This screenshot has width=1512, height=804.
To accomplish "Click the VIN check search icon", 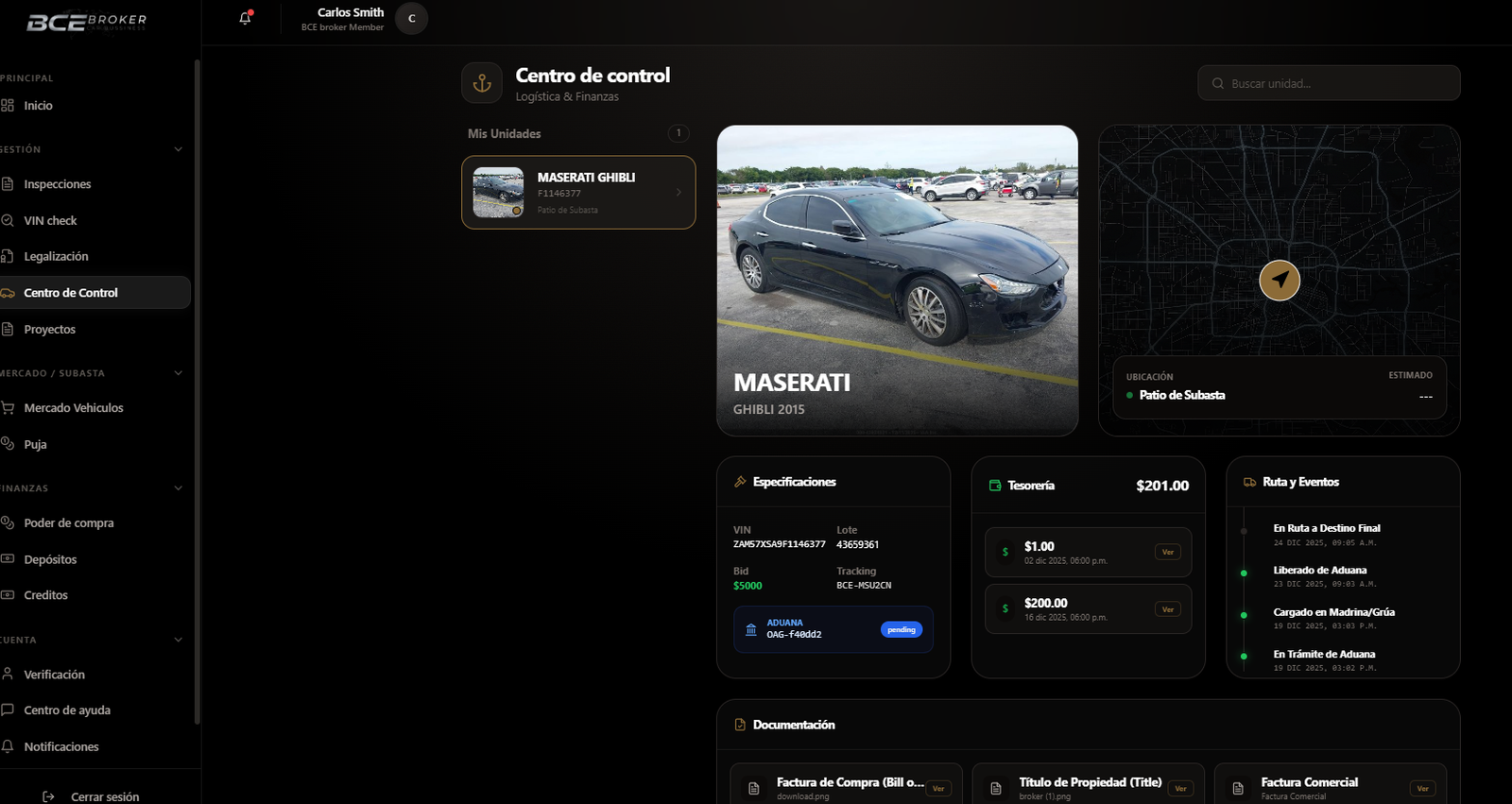I will pos(8,220).
